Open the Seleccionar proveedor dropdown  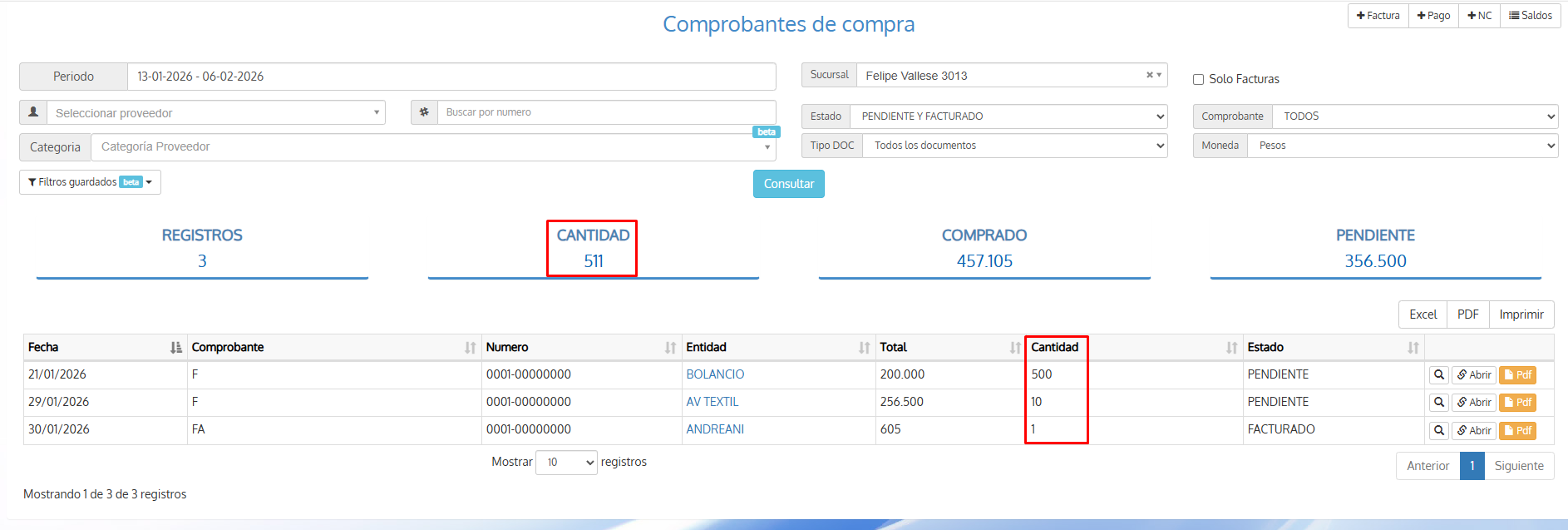point(215,113)
